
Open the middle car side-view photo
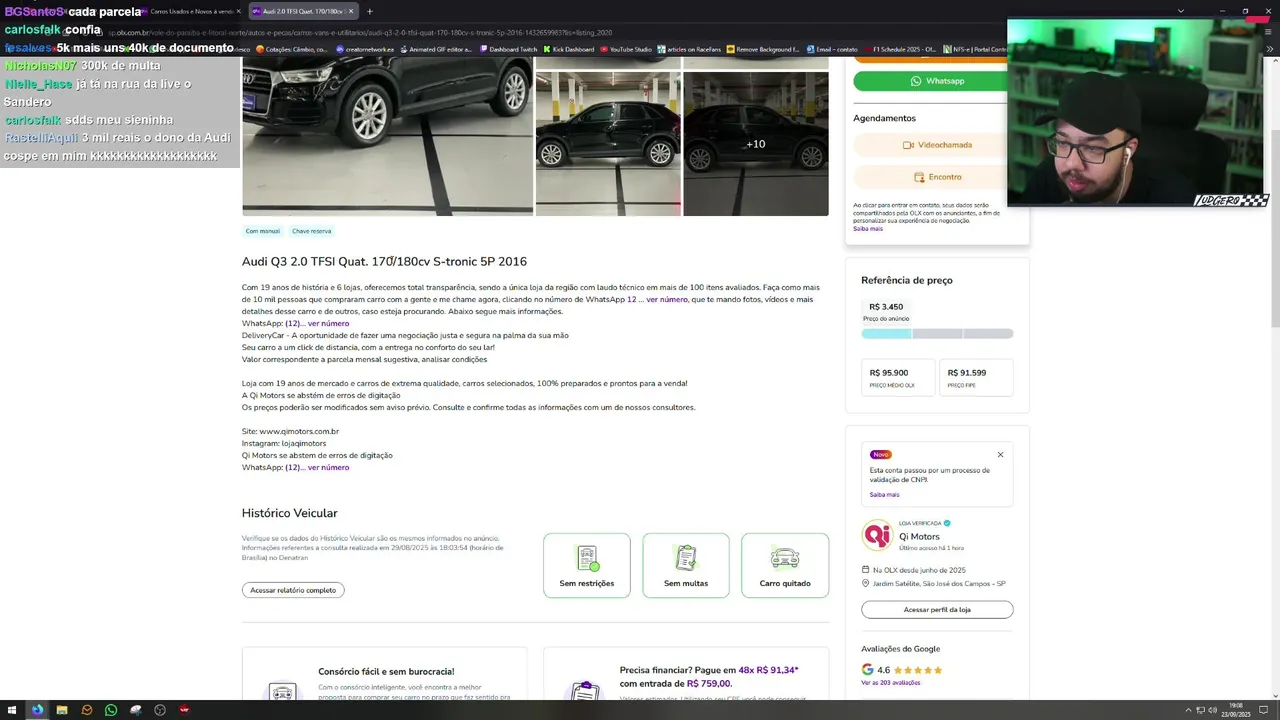[x=608, y=144]
